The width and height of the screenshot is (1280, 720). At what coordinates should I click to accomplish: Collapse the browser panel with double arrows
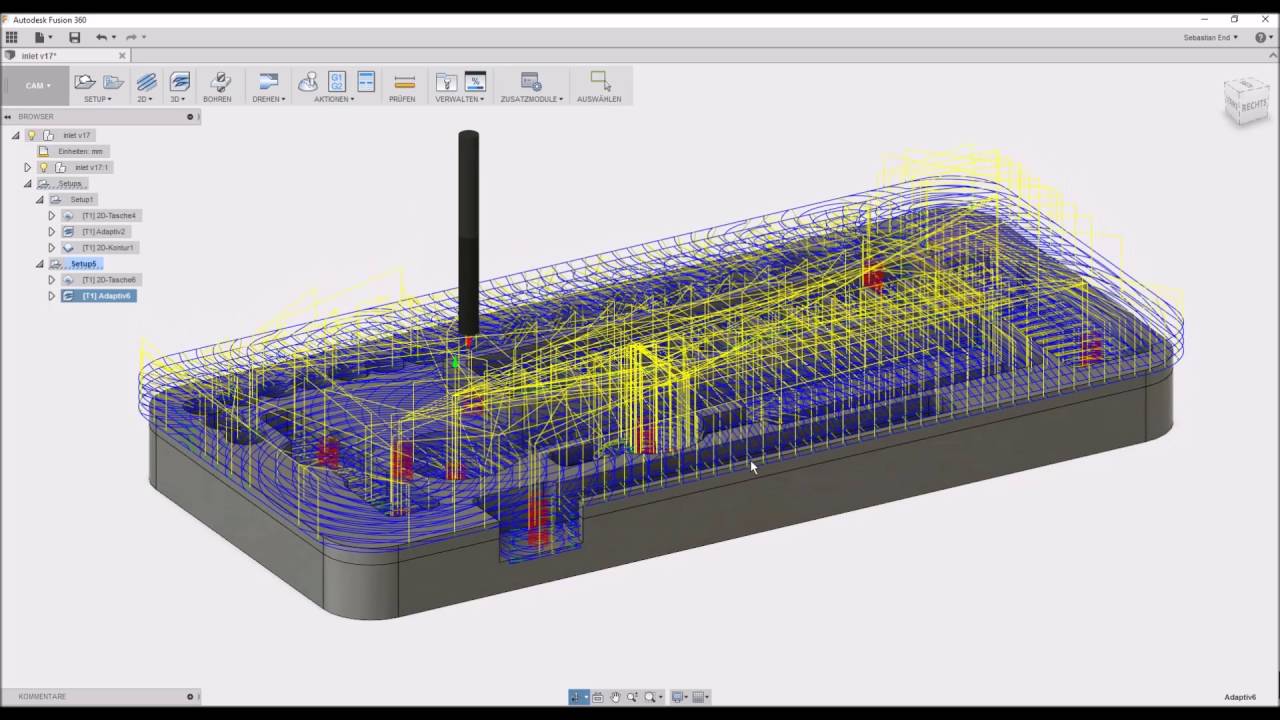point(7,117)
